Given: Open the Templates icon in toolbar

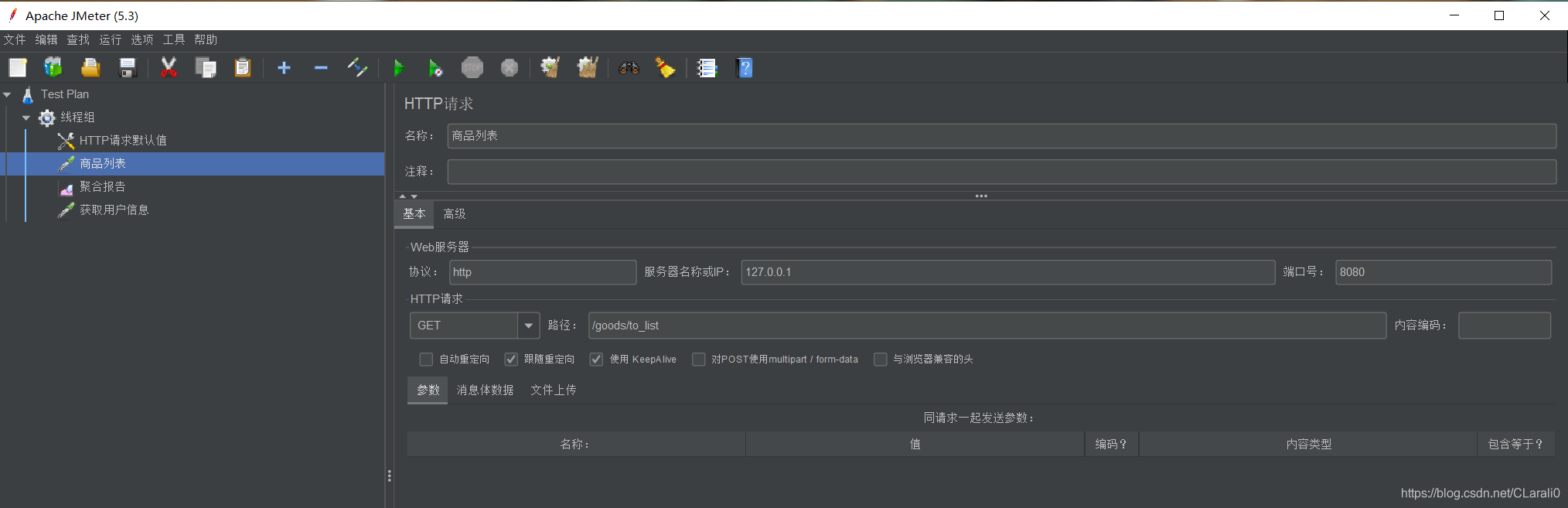Looking at the screenshot, I should [53, 68].
